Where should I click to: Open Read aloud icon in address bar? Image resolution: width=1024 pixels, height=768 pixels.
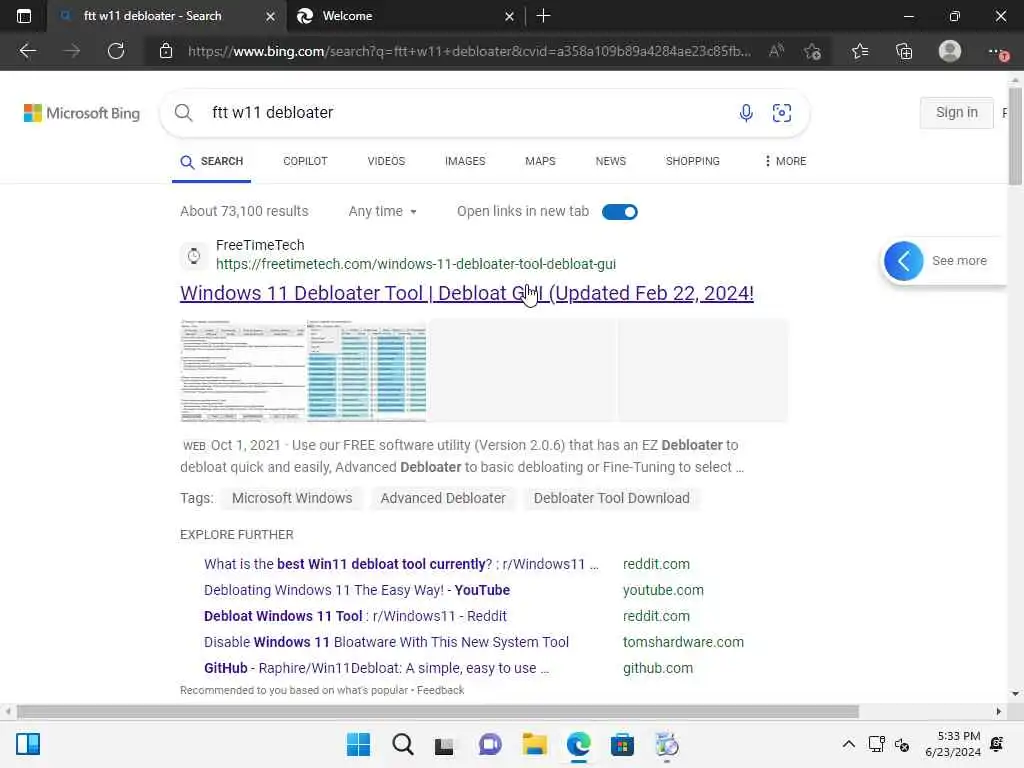776,51
